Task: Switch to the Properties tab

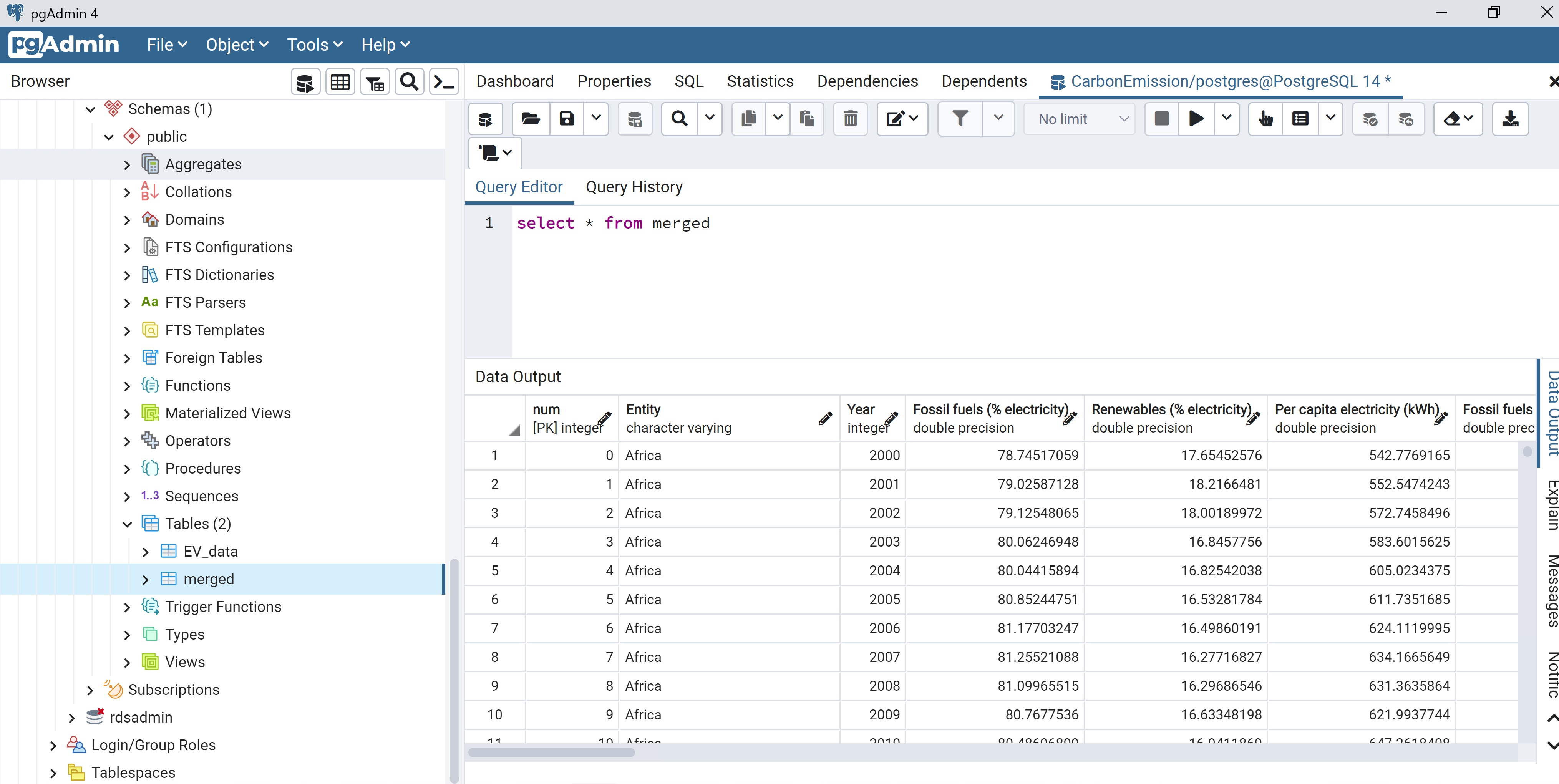Action: tap(614, 81)
